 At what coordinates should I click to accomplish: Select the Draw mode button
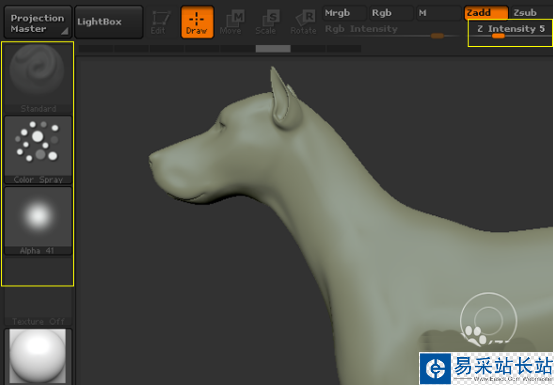coord(197,22)
